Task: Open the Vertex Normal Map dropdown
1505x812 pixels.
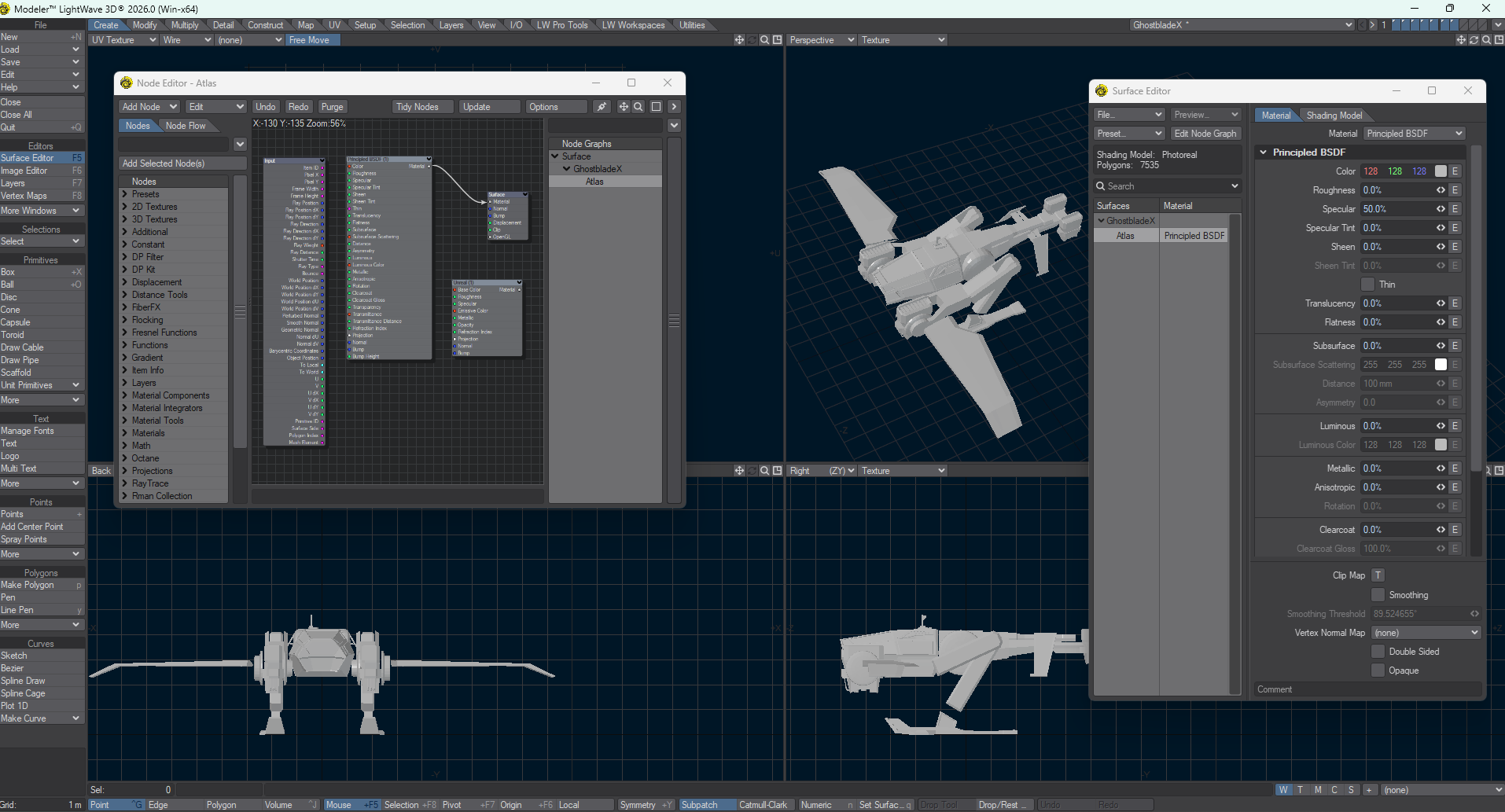Action: pos(1426,633)
